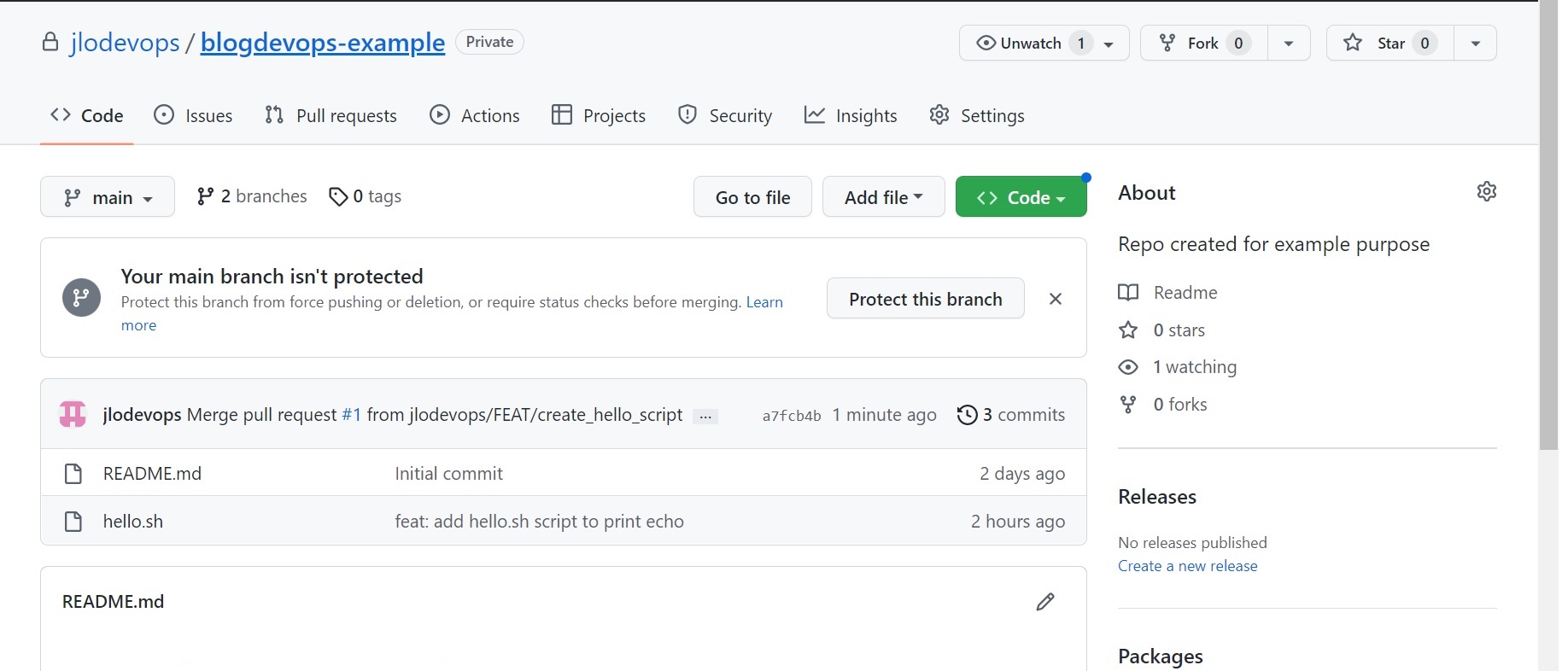Open the About settings gear icon
Screen dimensions: 1568x671
coord(1487,191)
